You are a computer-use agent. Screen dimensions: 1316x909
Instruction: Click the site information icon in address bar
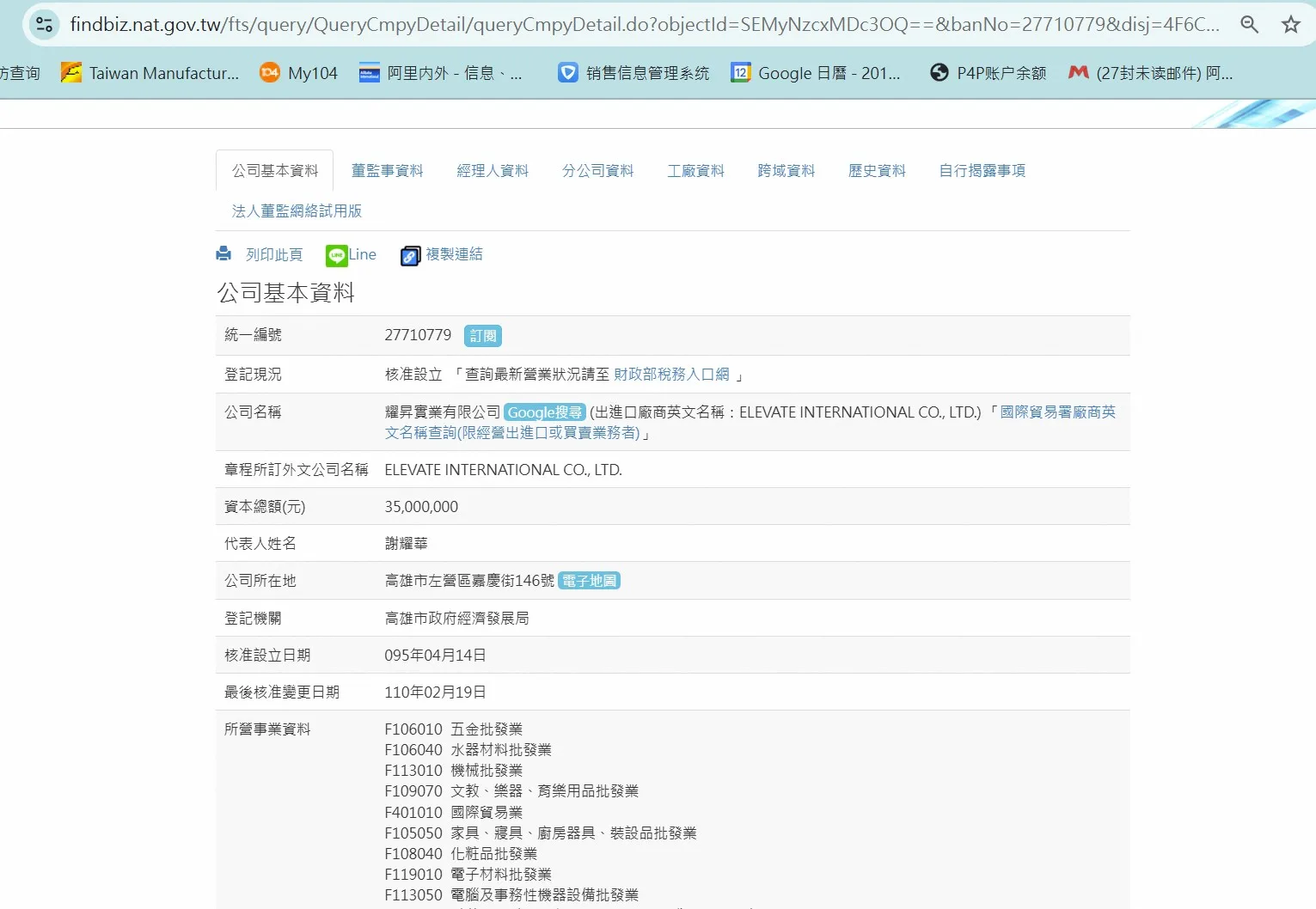[44, 24]
